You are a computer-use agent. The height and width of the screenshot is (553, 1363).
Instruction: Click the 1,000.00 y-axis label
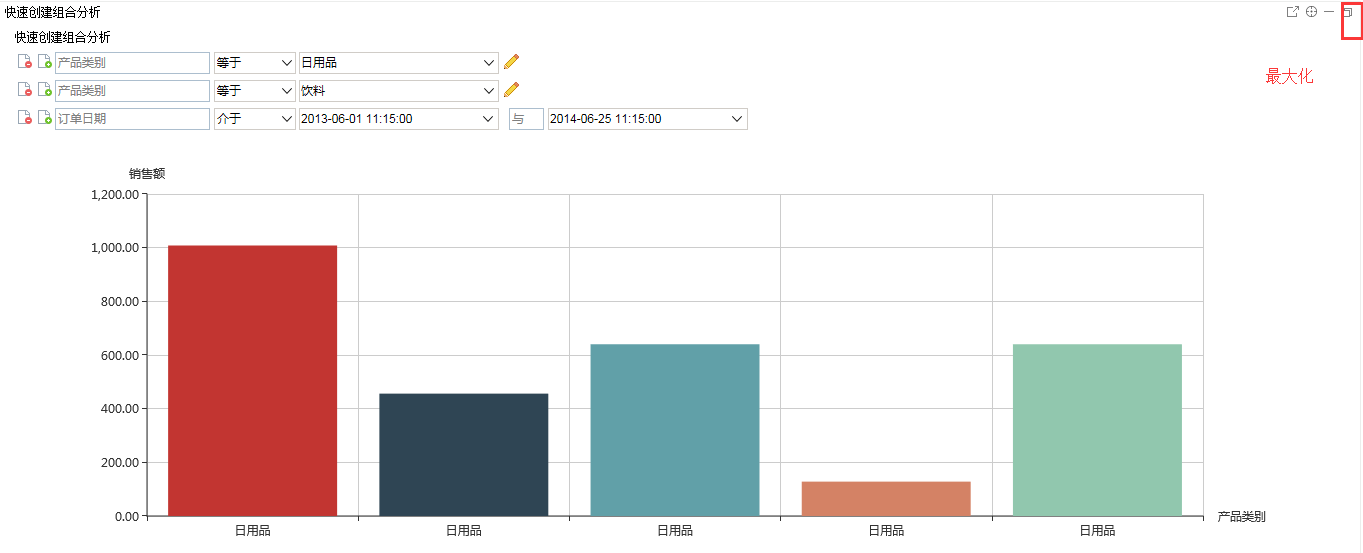pyautogui.click(x=114, y=247)
